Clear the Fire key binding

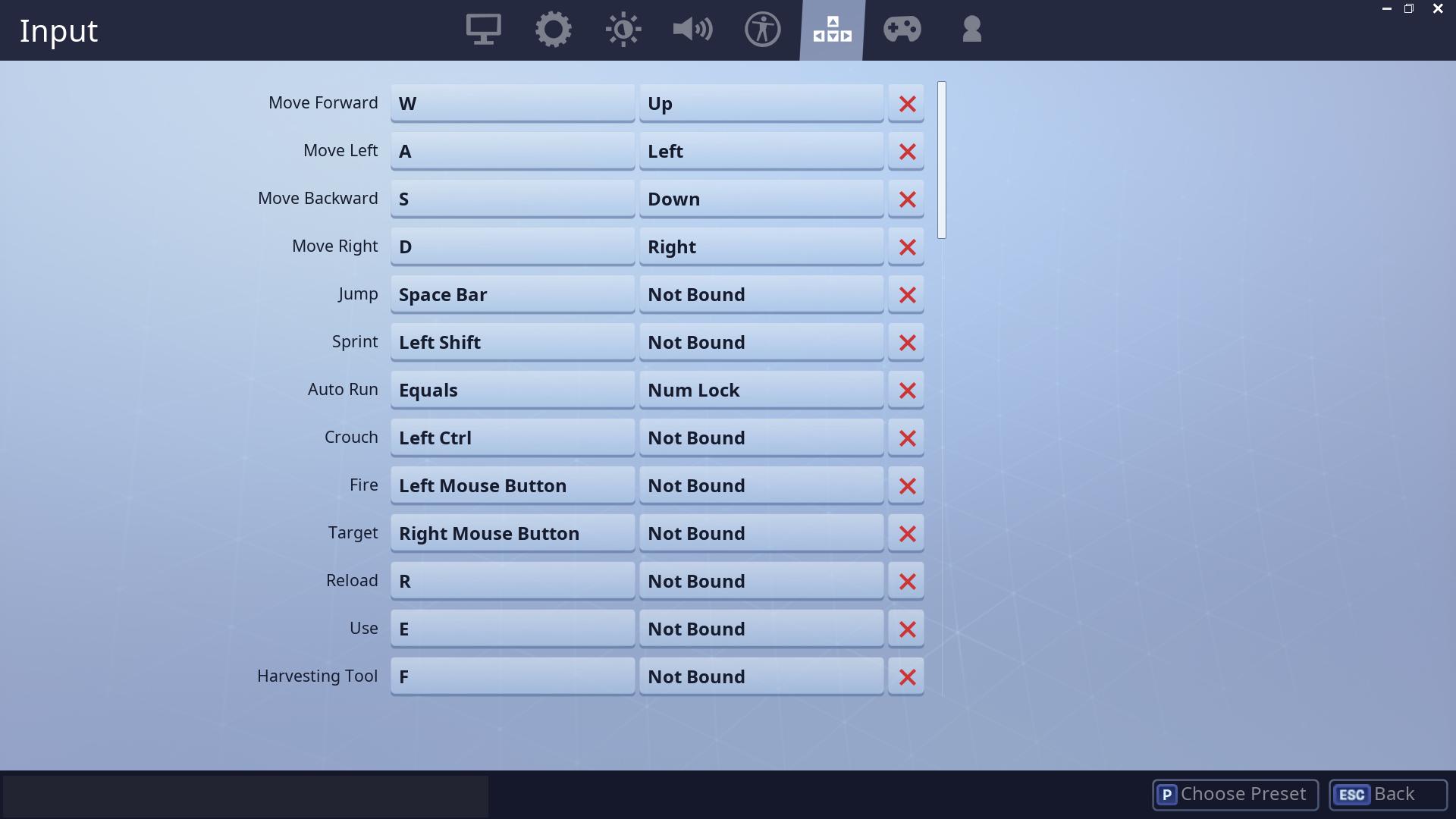[907, 485]
